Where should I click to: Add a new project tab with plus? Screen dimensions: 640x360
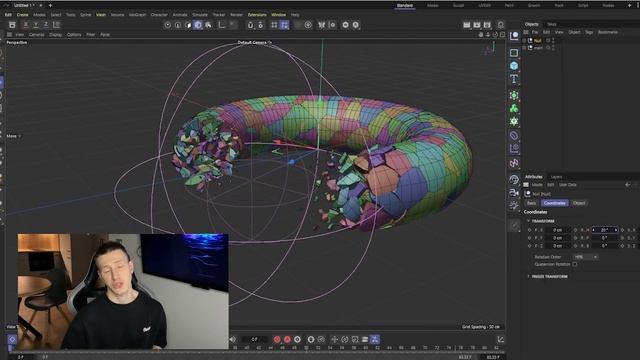(50, 5)
